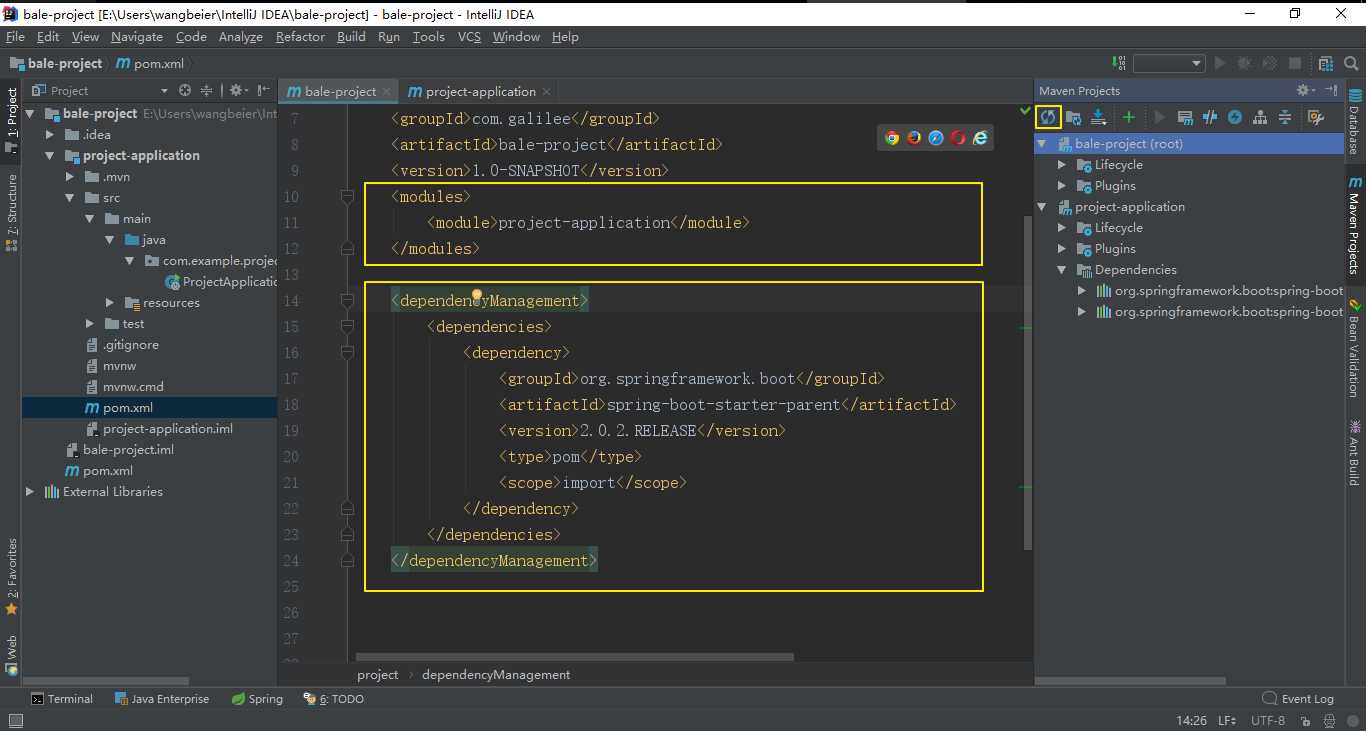
Task: Reimport all Maven projects icon
Action: click(1048, 117)
